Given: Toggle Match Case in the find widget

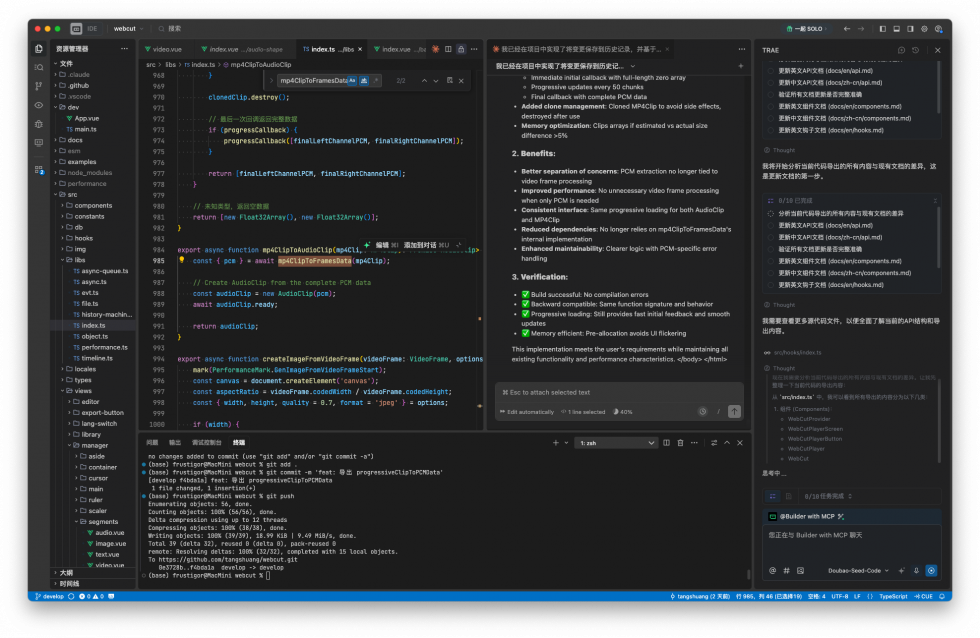Looking at the screenshot, I should click(x=354, y=80).
